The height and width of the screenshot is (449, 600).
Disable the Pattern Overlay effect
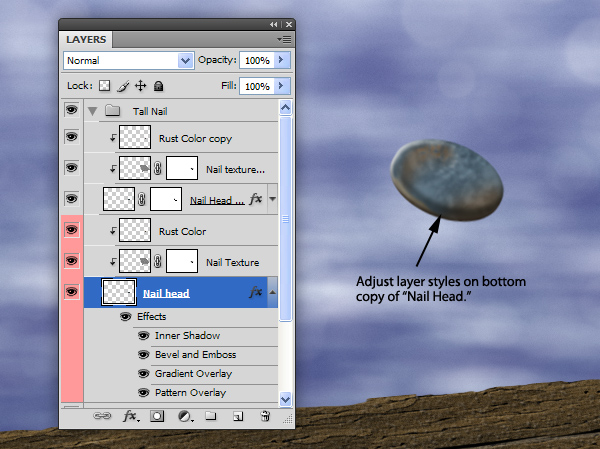pos(143,393)
